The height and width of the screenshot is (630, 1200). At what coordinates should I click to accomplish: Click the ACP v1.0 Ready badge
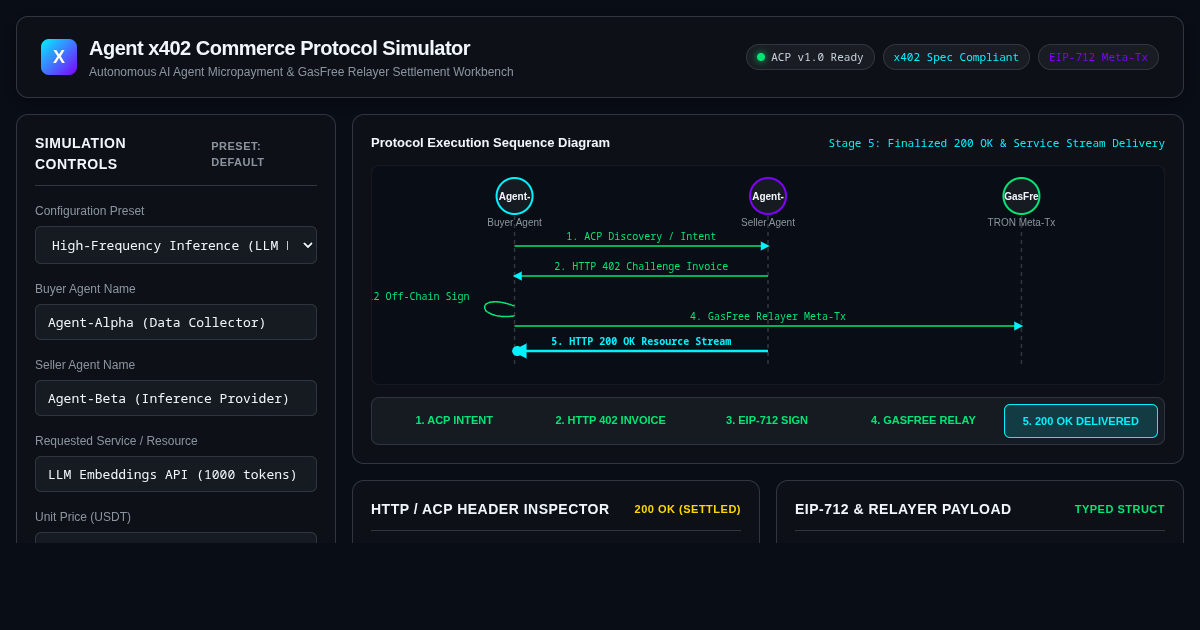coord(810,57)
